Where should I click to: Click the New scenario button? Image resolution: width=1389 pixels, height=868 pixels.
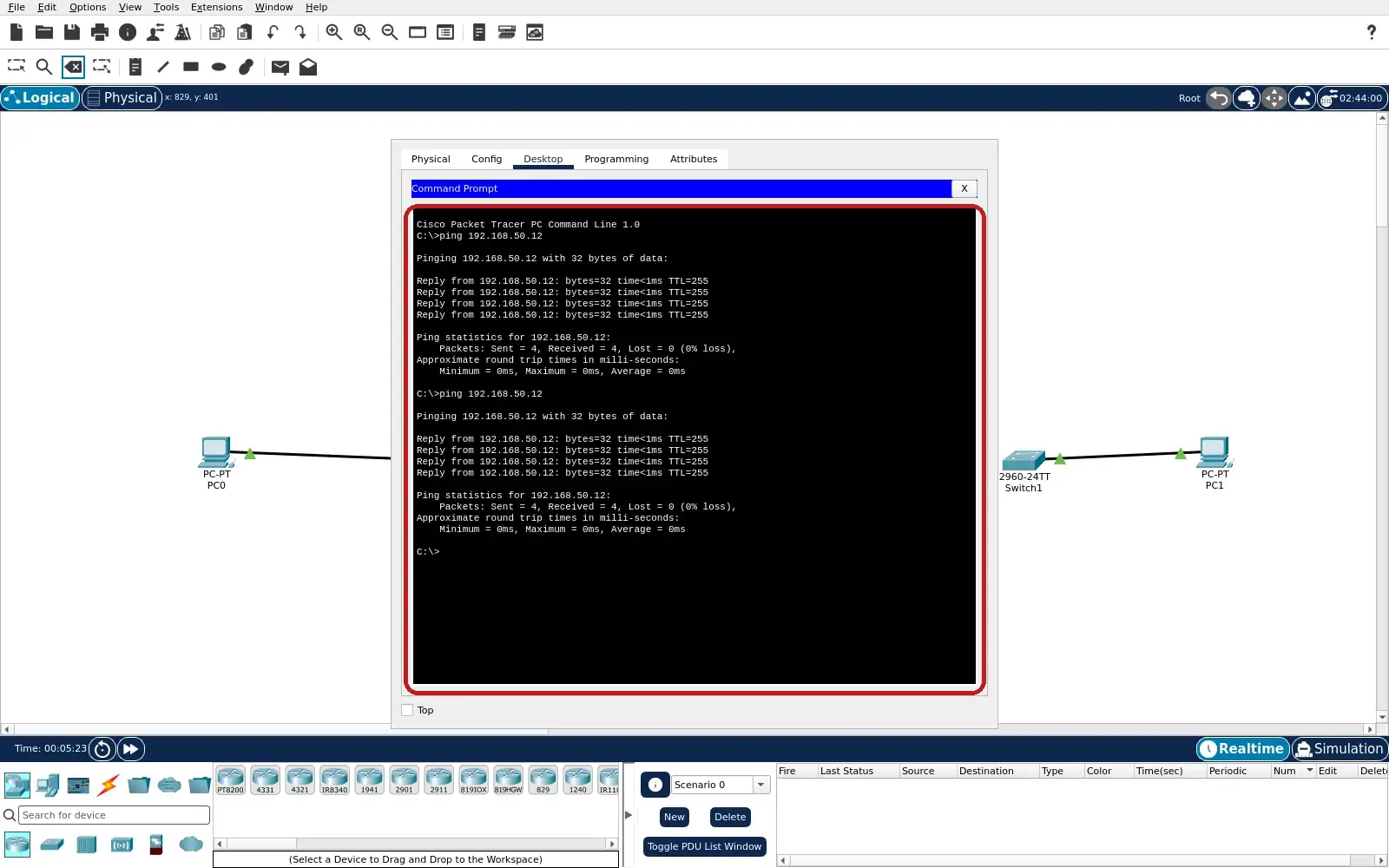tap(675, 817)
